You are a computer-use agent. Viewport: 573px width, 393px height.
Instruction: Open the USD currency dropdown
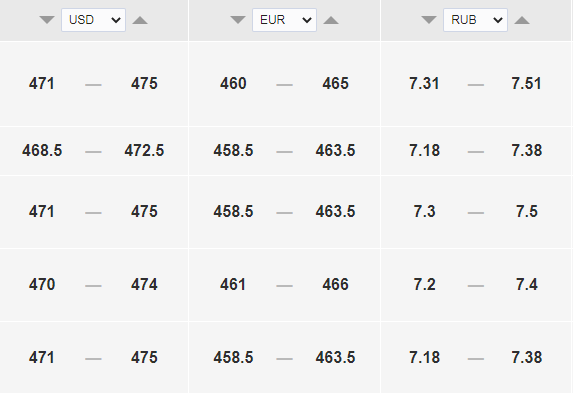point(94,20)
